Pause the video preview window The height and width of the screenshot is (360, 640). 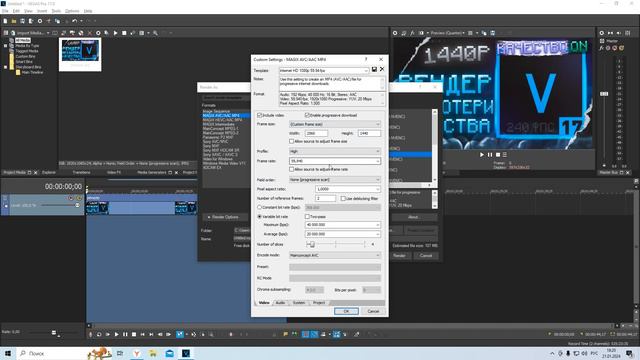[x=490, y=155]
